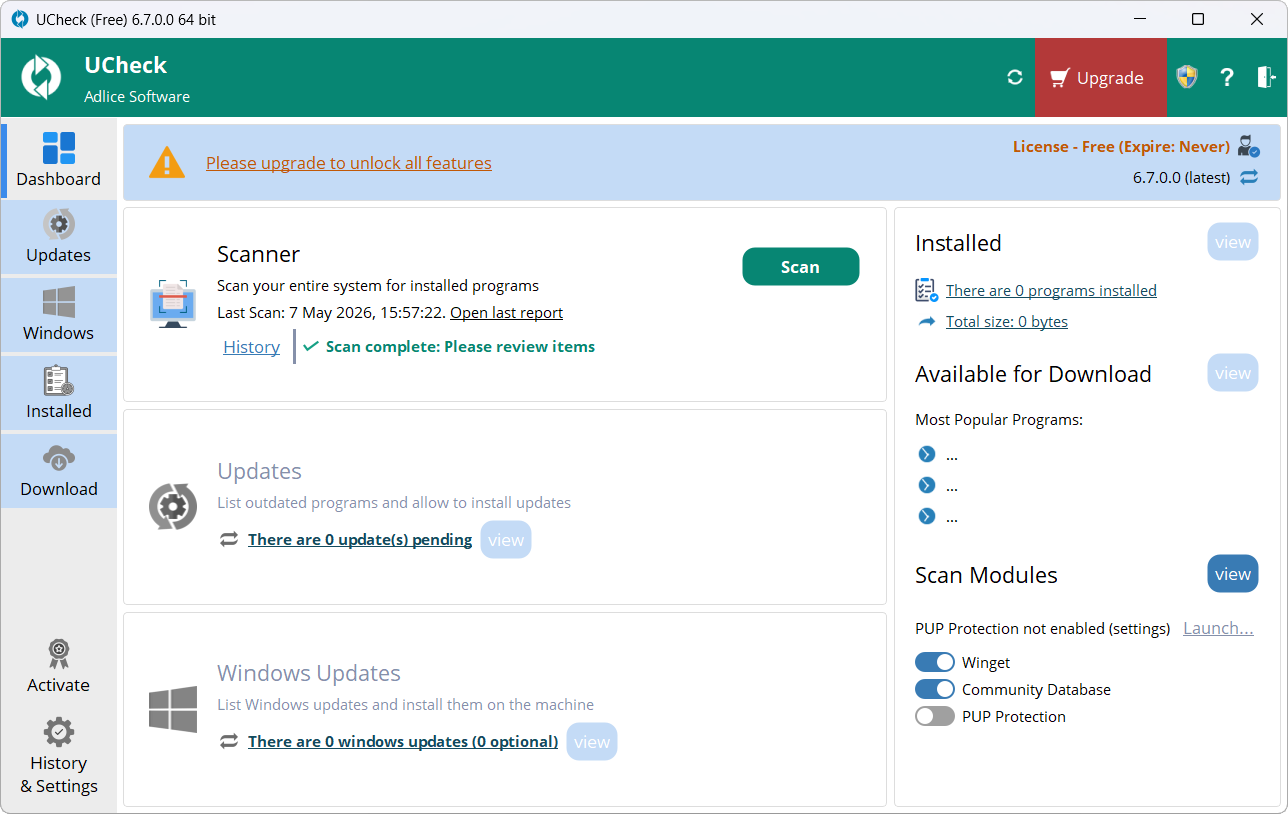Open the scan History link
The image size is (1288, 814).
click(251, 347)
